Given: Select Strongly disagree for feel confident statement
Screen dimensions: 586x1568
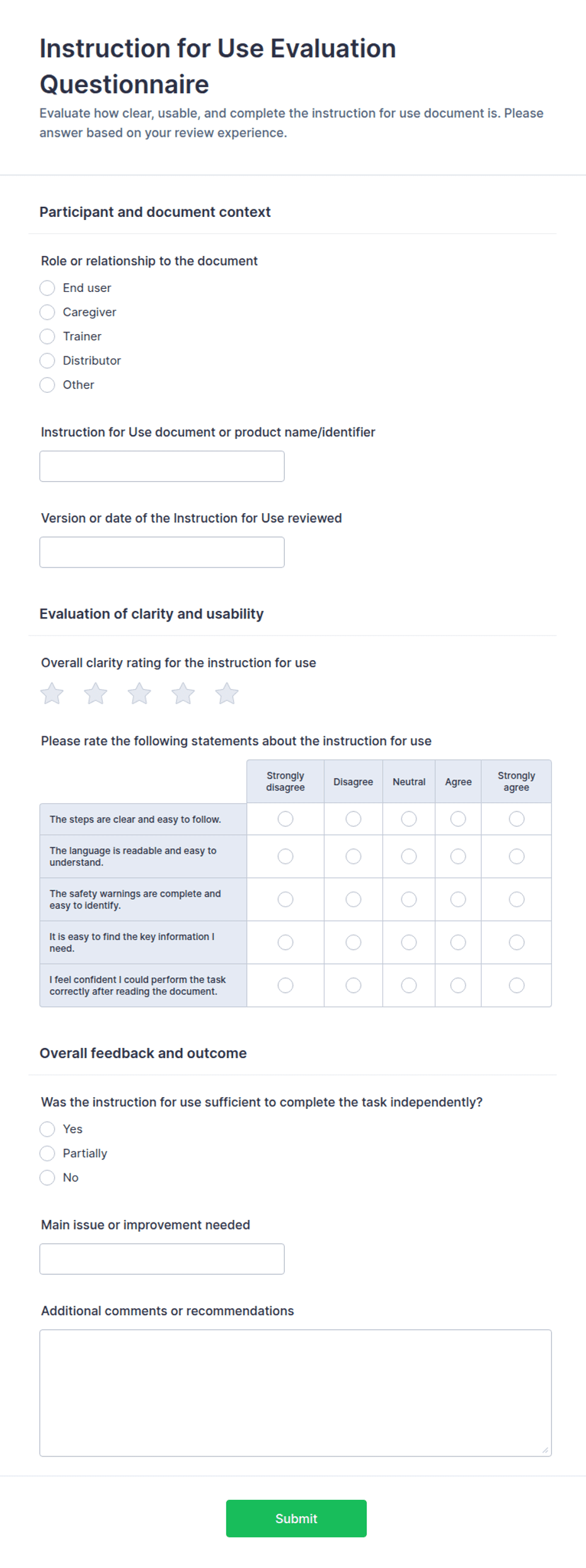Looking at the screenshot, I should [285, 985].
